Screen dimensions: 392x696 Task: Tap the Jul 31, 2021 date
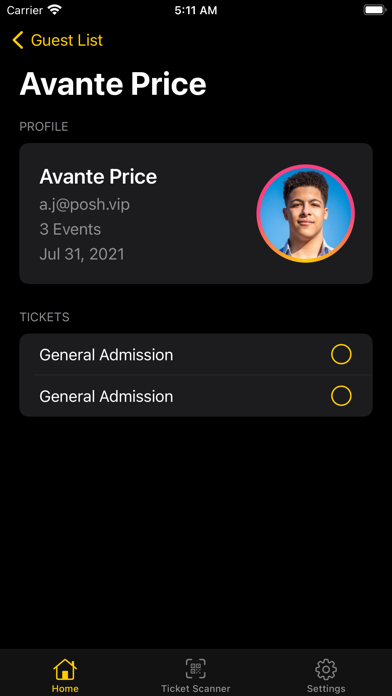click(82, 254)
